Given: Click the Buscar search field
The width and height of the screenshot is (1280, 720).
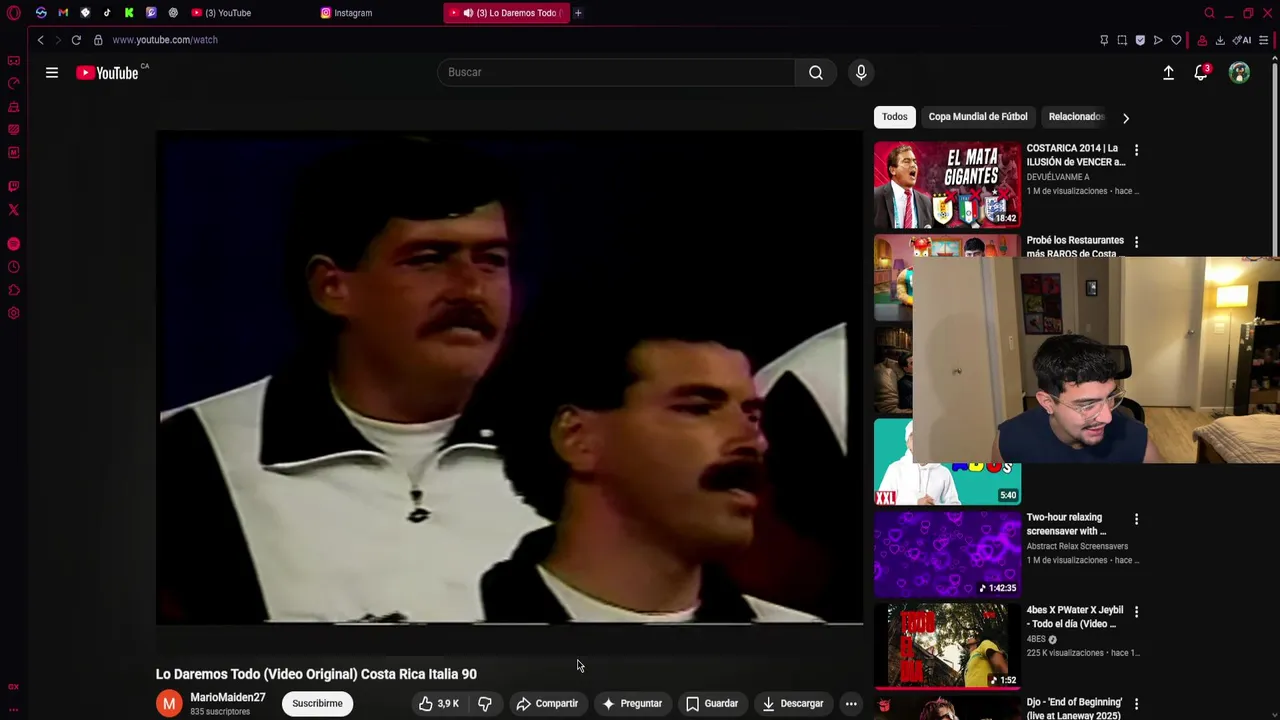Looking at the screenshot, I should coord(616,72).
